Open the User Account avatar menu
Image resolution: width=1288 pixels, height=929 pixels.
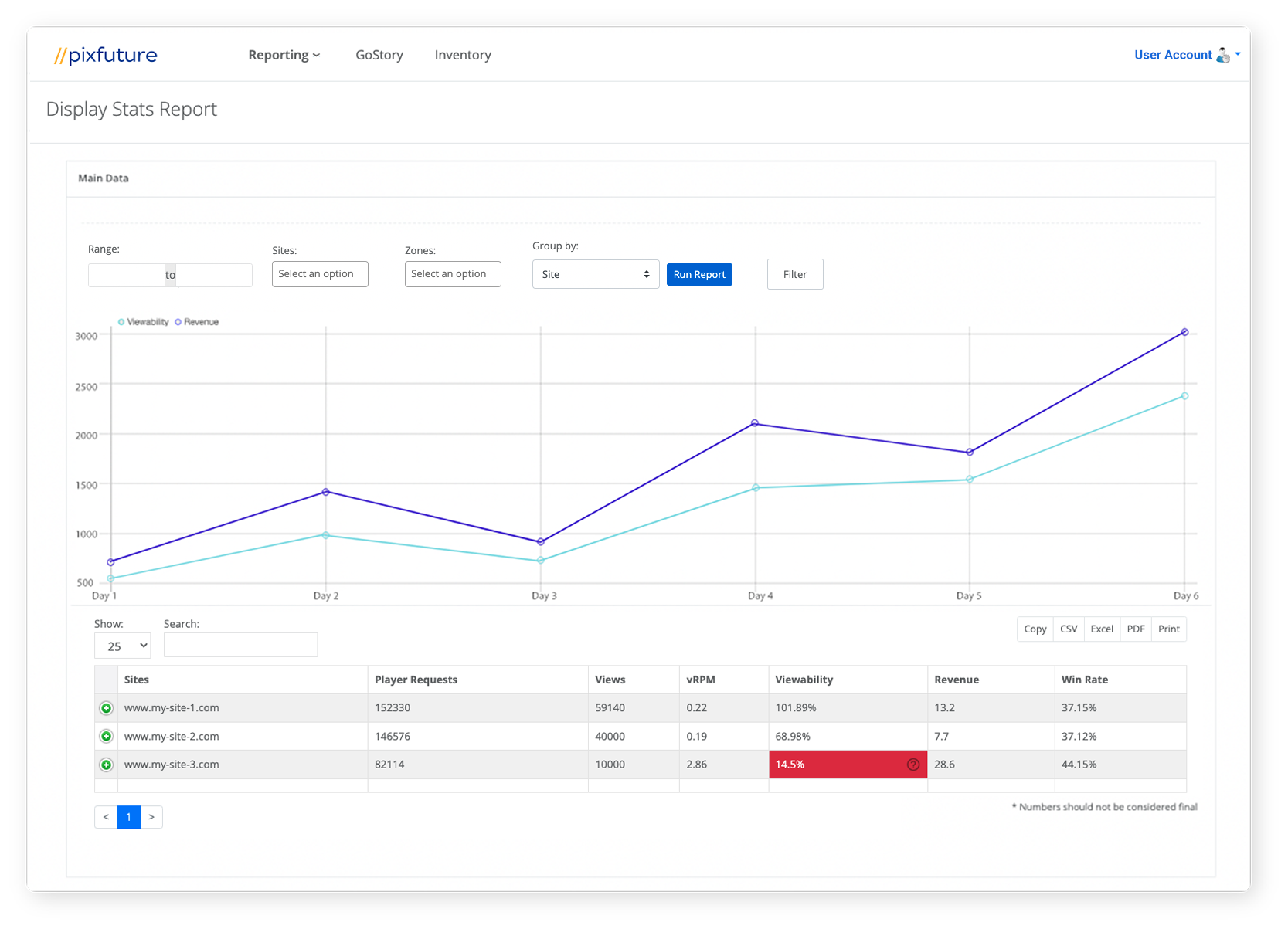pyautogui.click(x=1223, y=54)
